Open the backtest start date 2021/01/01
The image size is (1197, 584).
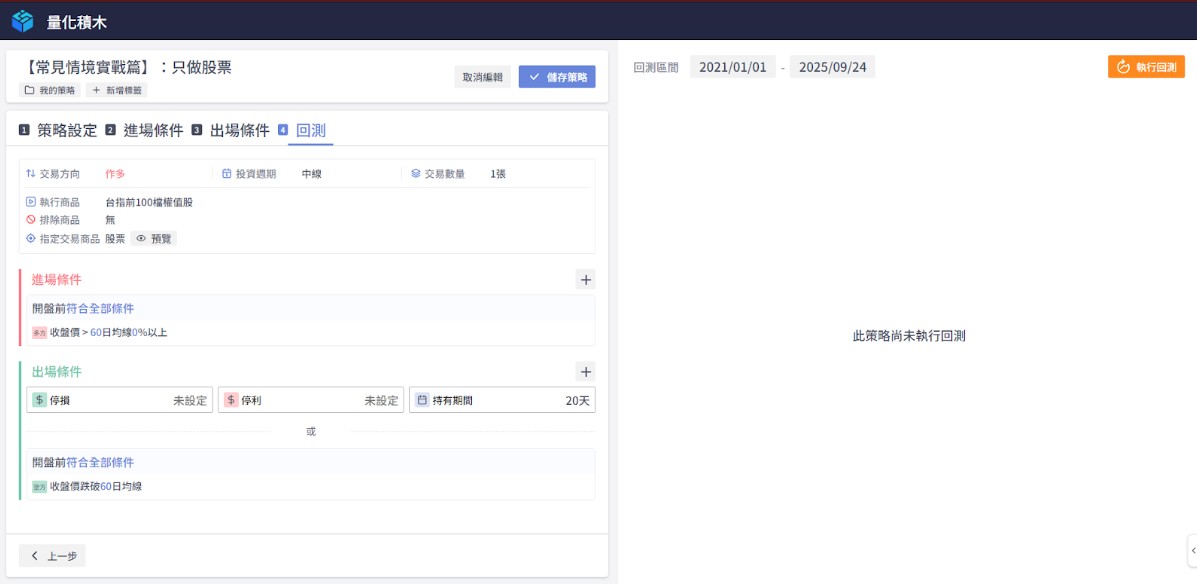[732, 67]
